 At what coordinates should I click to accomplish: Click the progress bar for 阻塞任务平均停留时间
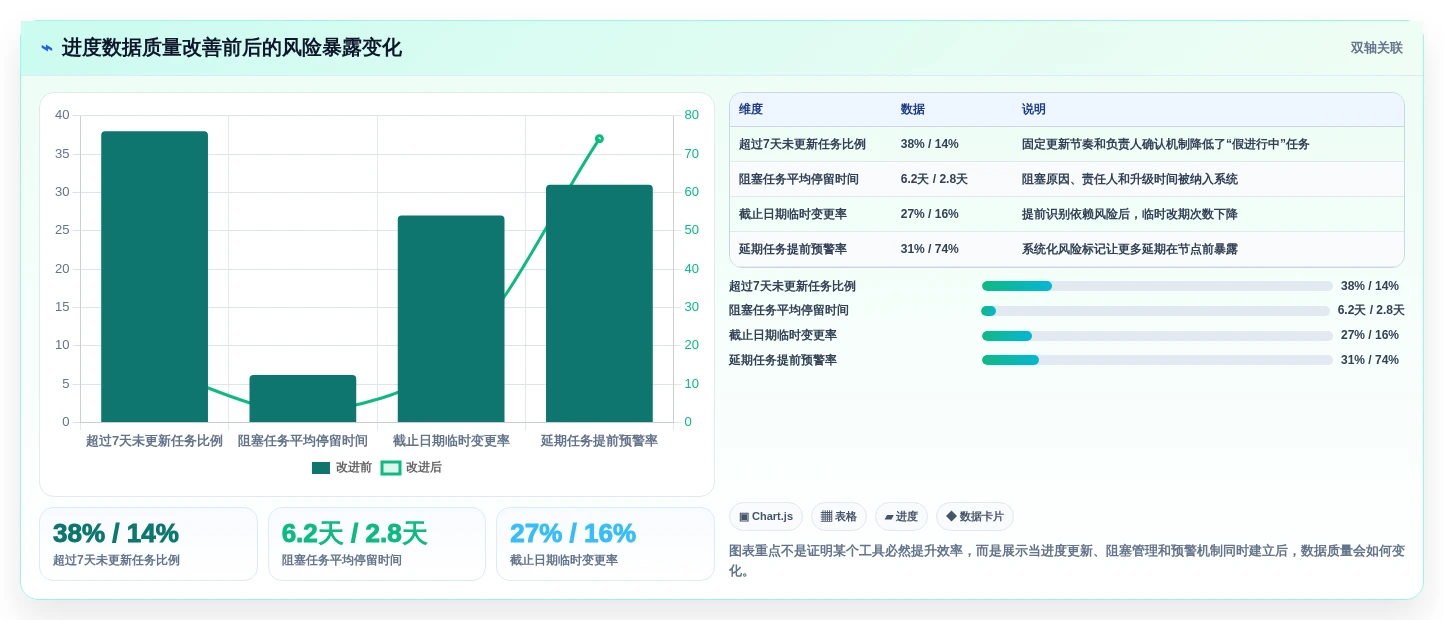pos(1156,311)
